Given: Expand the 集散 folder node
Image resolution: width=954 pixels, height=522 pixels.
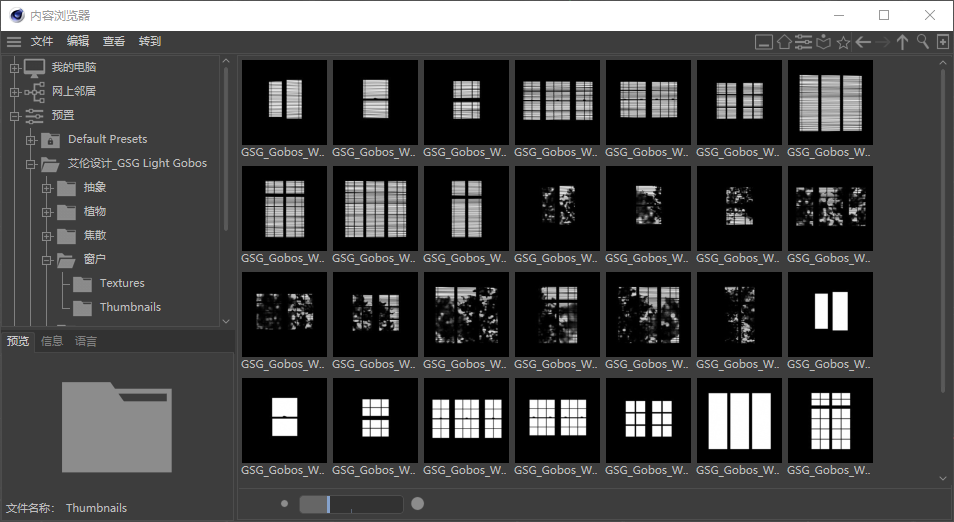Looking at the screenshot, I should click(x=47, y=236).
